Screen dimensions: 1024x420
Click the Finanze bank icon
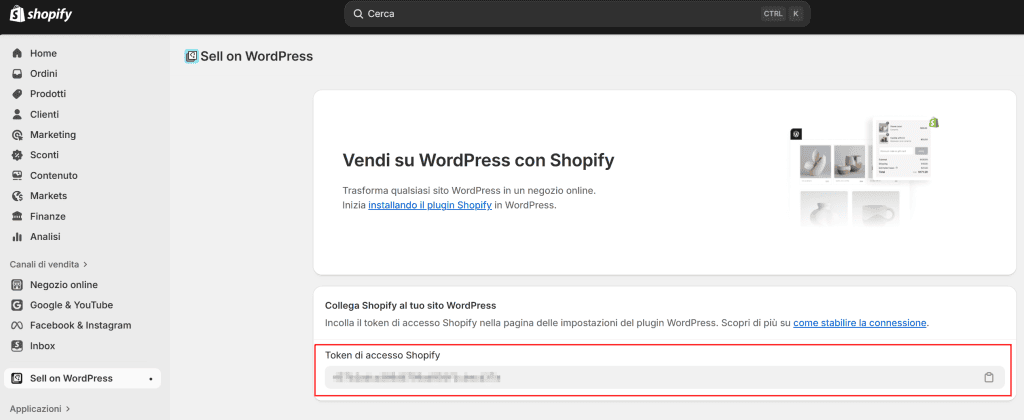click(18, 216)
